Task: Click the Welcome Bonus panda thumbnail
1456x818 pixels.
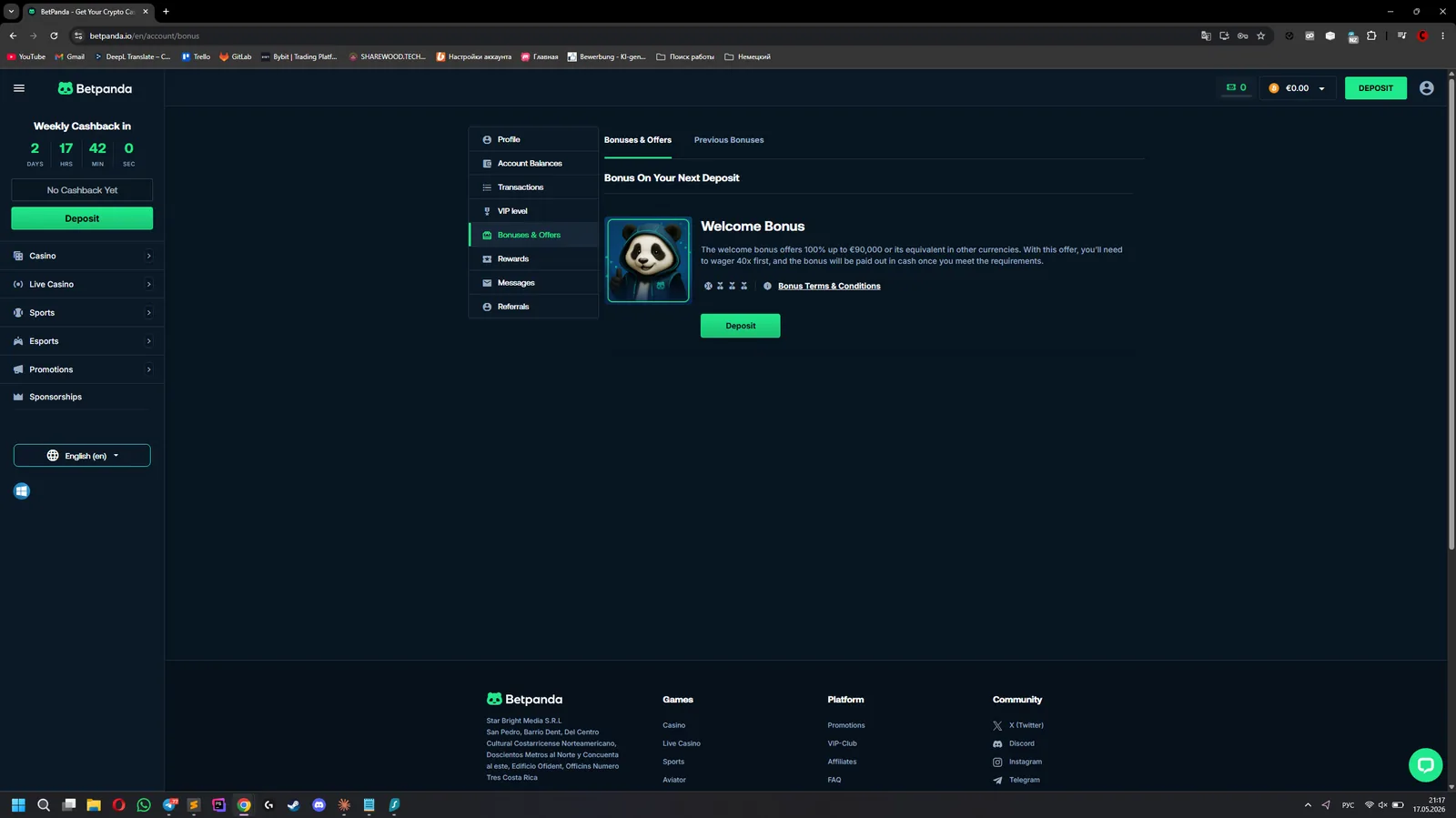Action: (649, 260)
